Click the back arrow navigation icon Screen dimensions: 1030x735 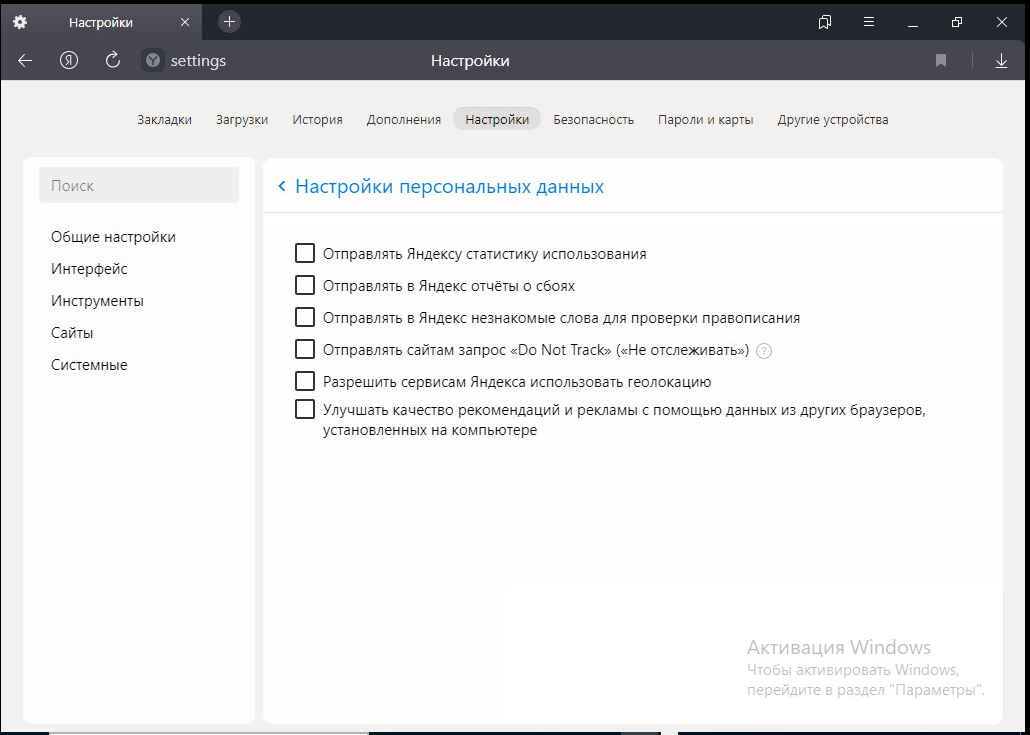[x=25, y=61]
